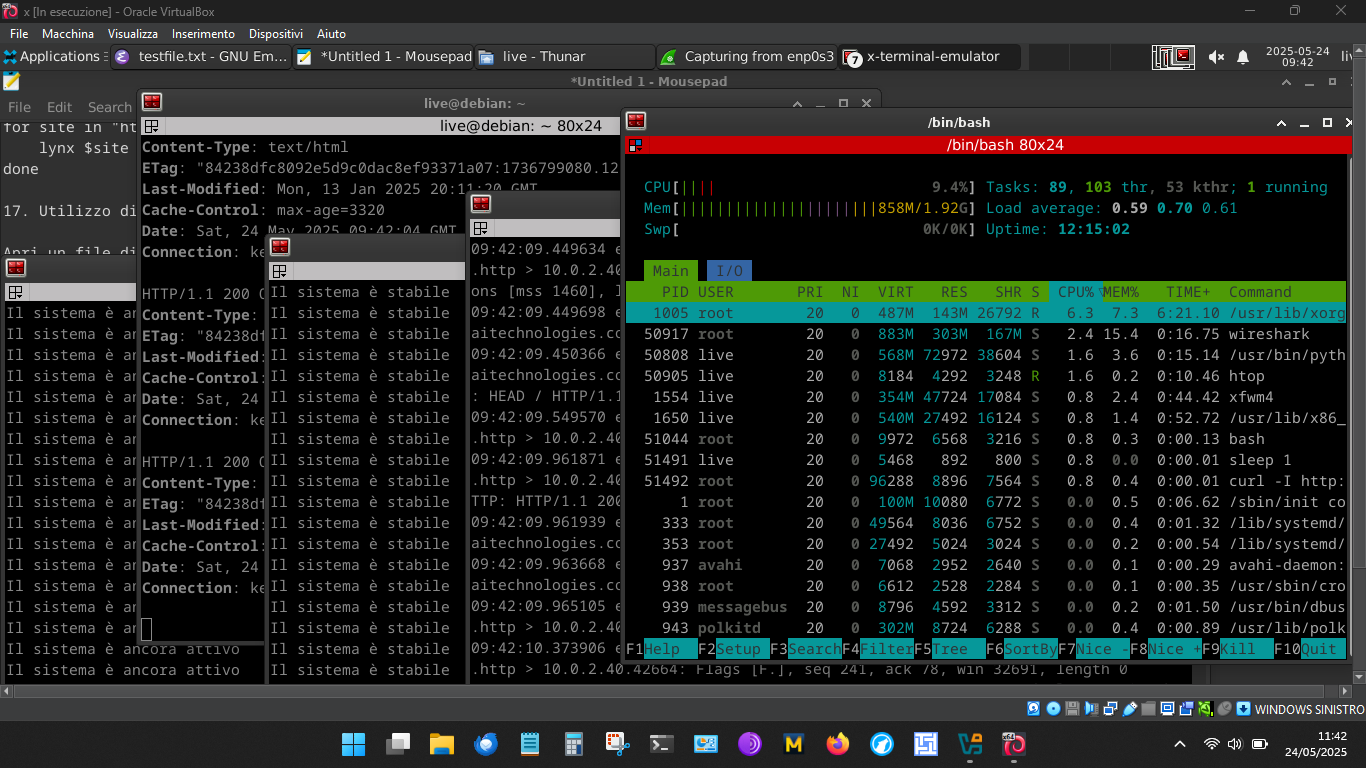Image resolution: width=1366 pixels, height=768 pixels.
Task: Select the xfwm4 process row in htop
Action: (x=985, y=397)
